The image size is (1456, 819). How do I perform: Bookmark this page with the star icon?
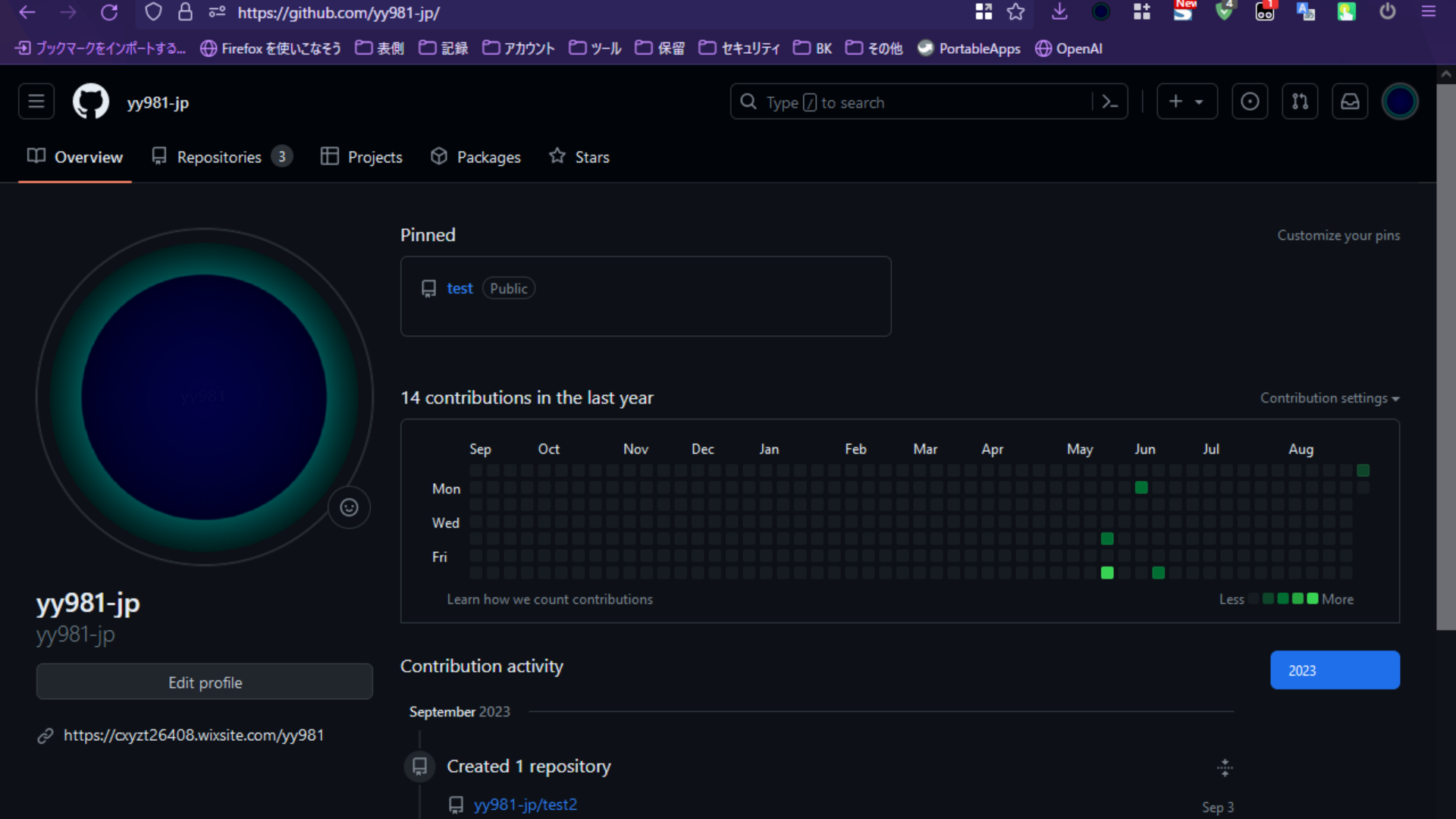[x=1015, y=12]
